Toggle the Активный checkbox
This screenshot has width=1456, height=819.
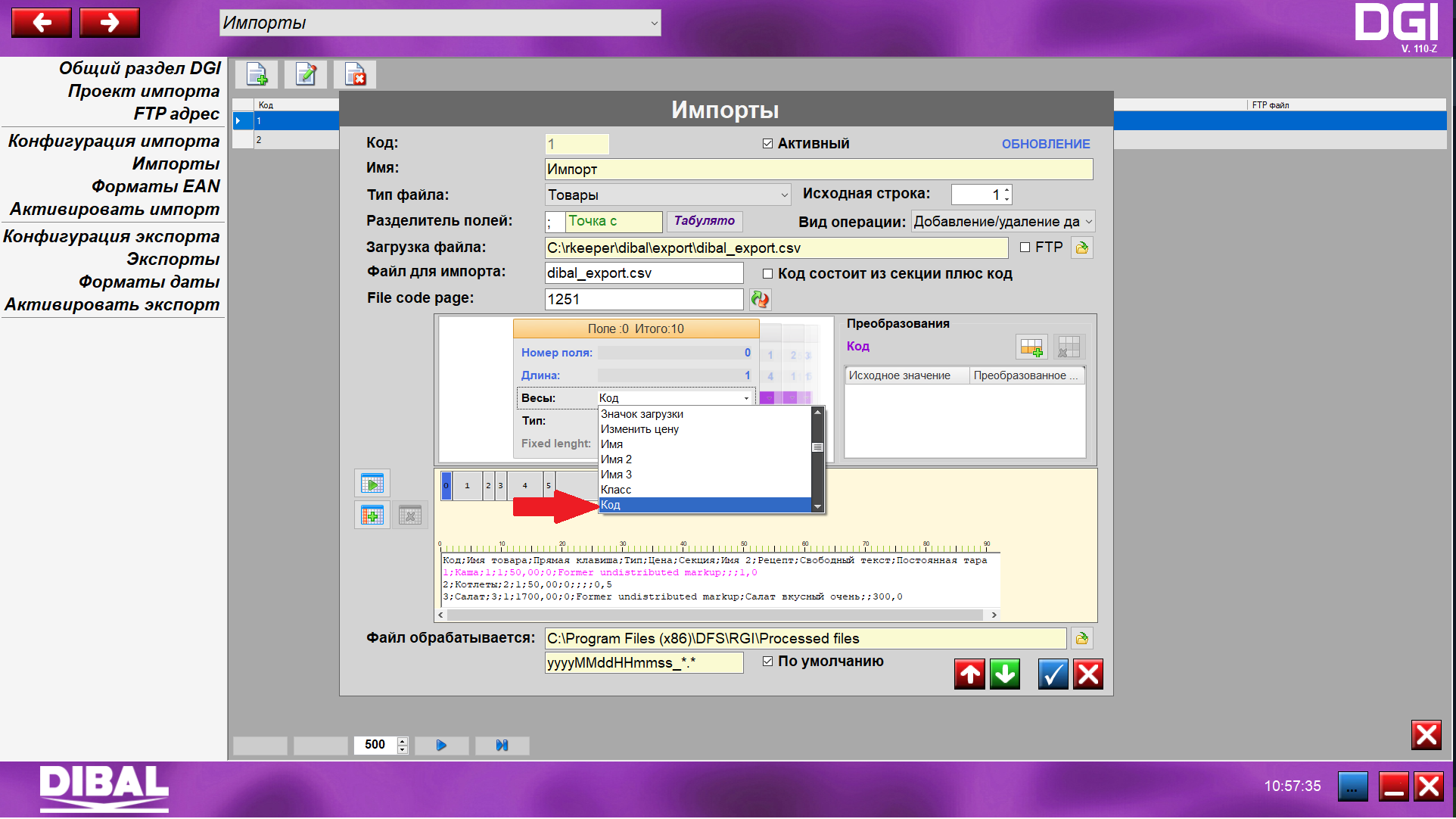click(767, 144)
